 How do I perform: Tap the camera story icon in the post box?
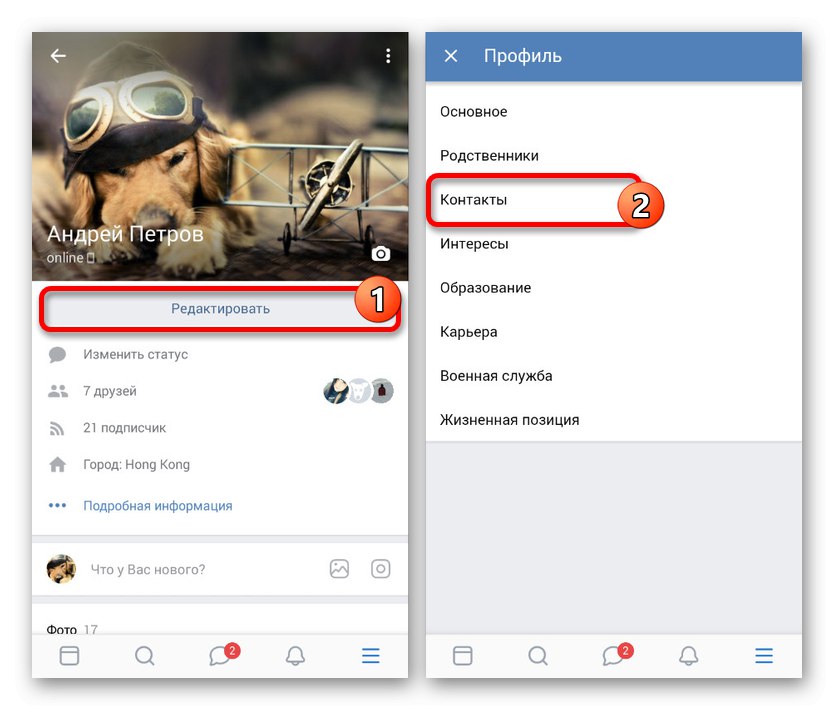[380, 569]
